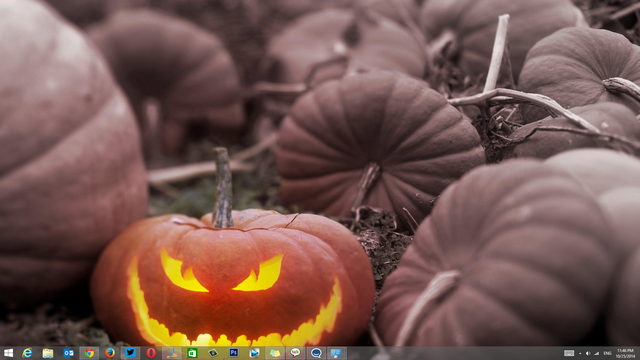
Task: Launch Photoshop from the taskbar
Action: click(233, 353)
